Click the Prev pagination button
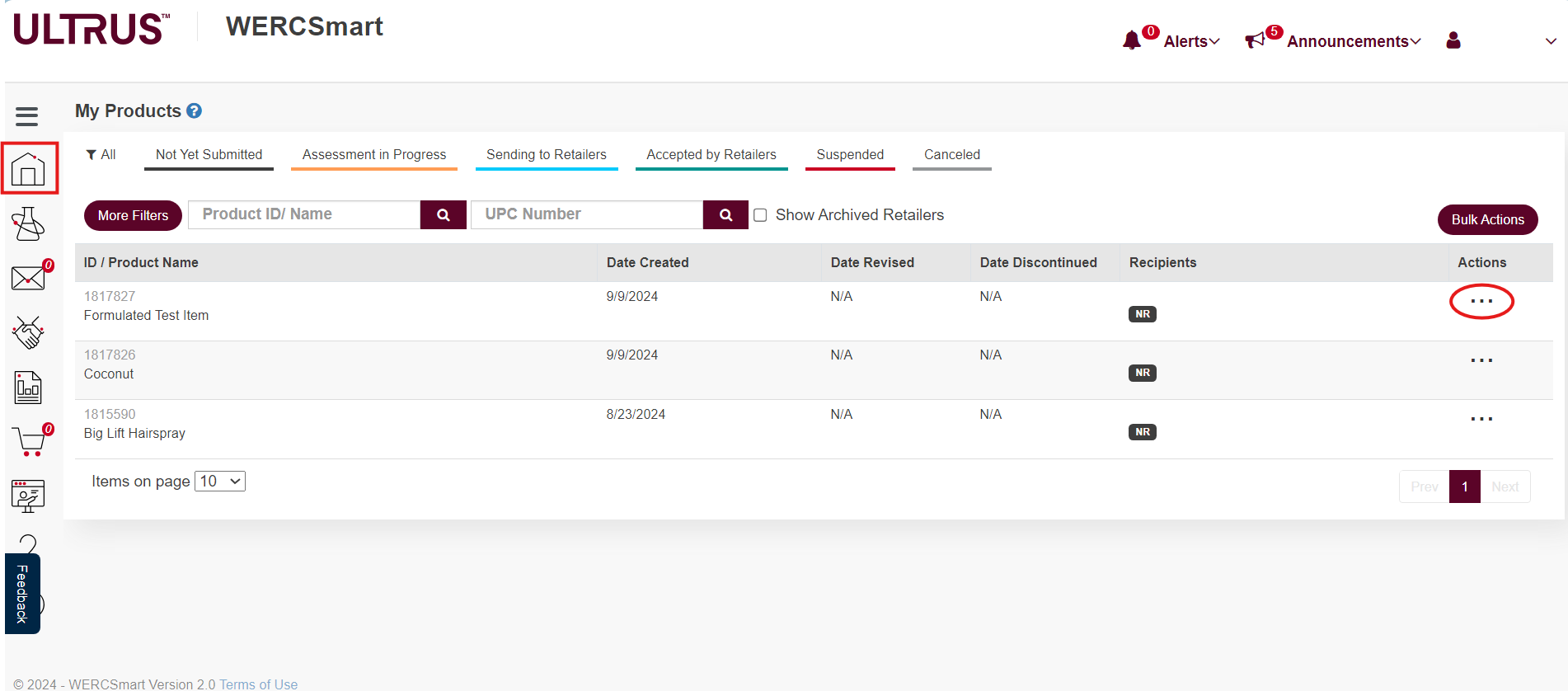 1424,487
